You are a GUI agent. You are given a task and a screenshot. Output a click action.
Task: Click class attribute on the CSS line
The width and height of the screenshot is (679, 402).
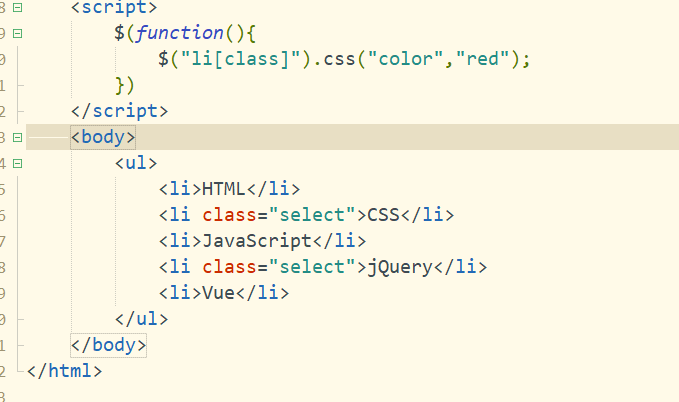229,215
